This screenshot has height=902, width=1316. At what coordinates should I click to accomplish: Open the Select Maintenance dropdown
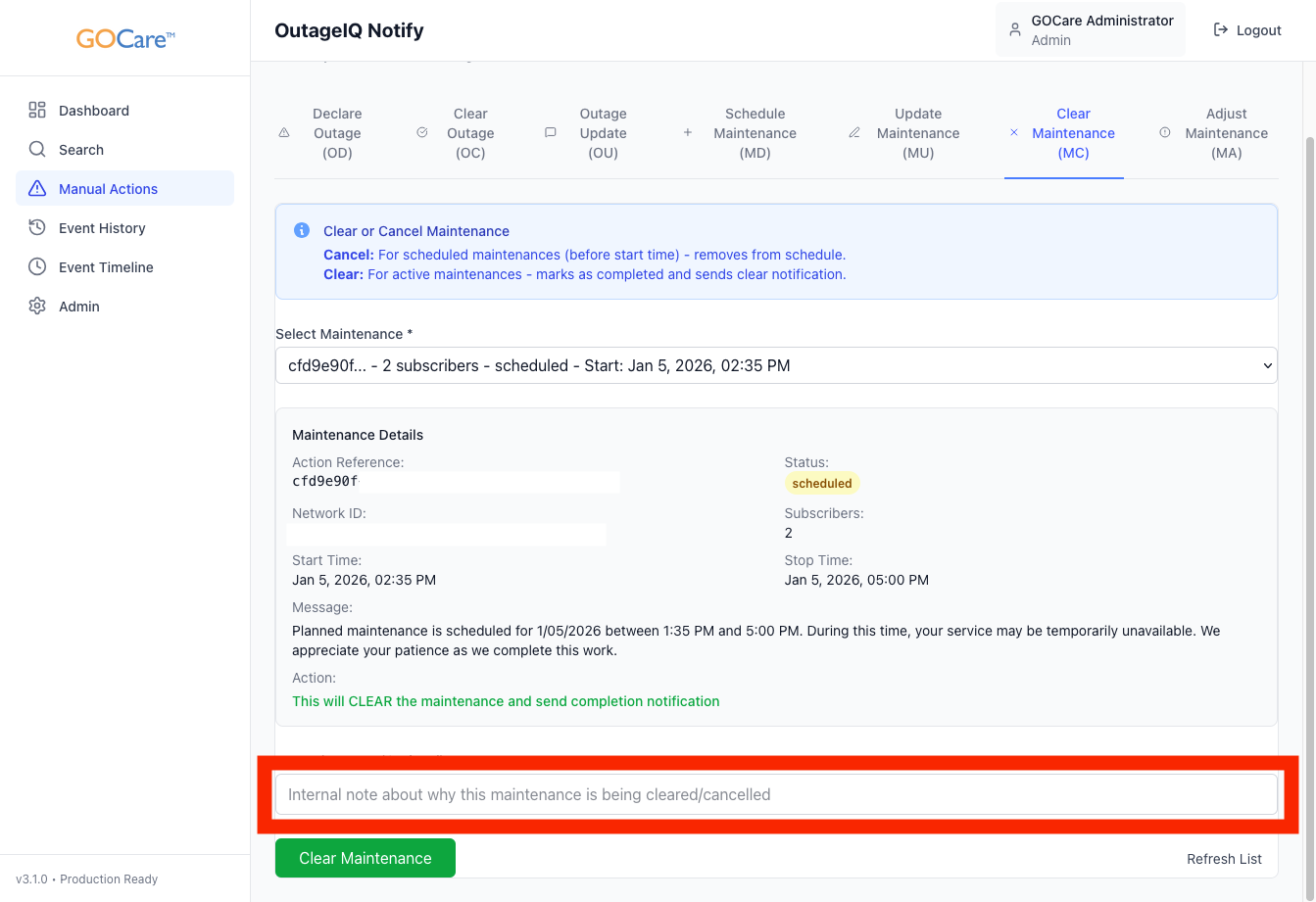[x=776, y=365]
